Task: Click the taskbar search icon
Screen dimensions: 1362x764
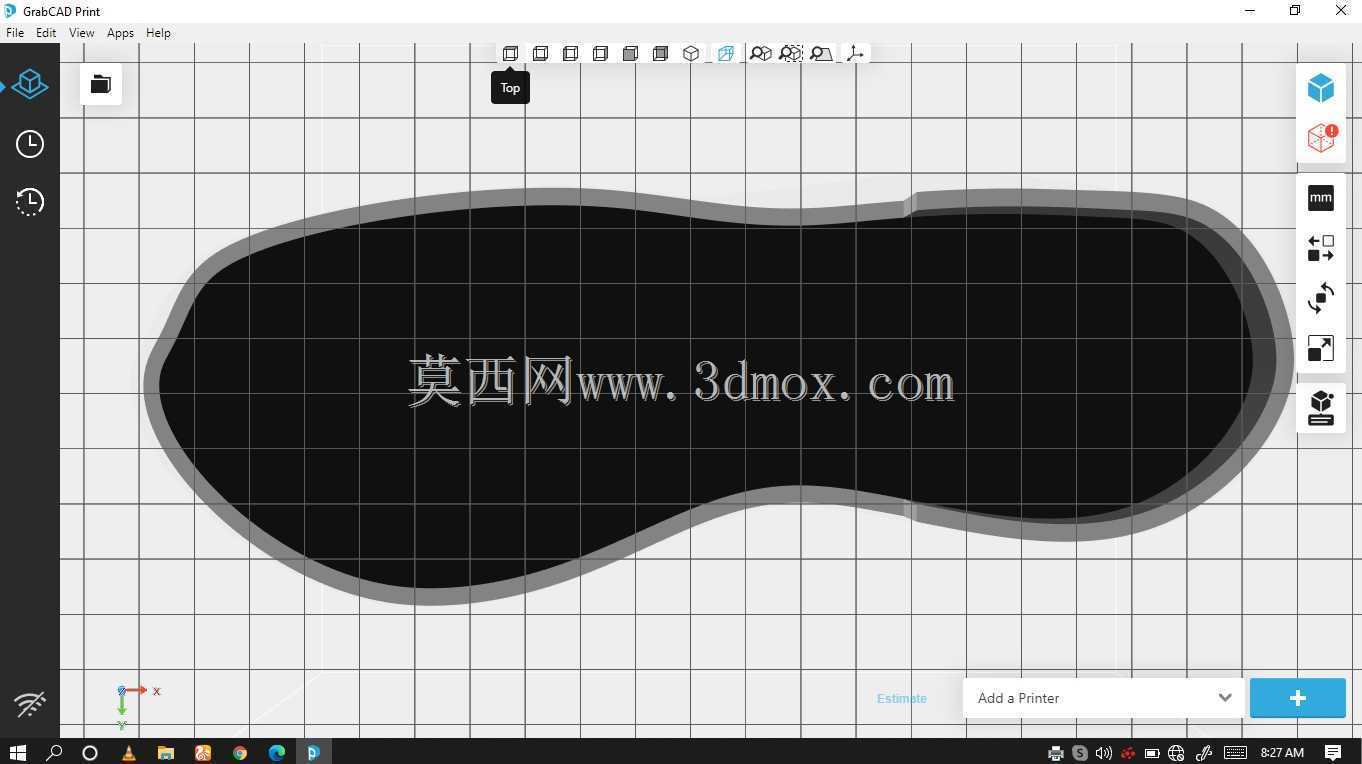Action: pos(54,752)
